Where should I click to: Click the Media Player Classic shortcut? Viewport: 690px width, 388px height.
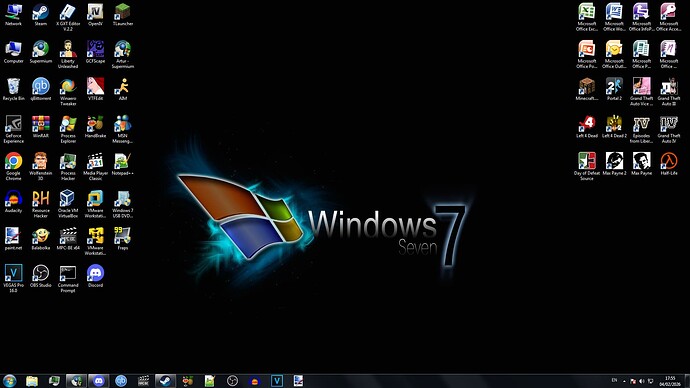tap(95, 167)
